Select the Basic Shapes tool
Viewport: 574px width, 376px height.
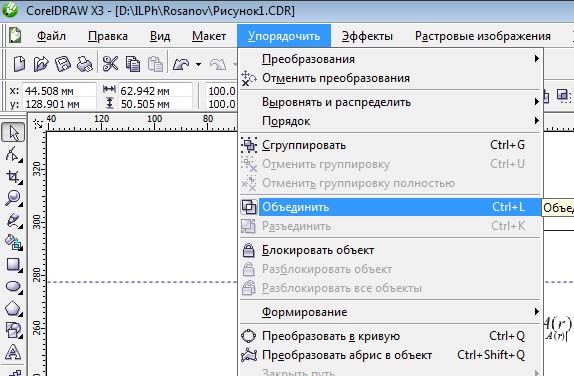click(x=13, y=330)
